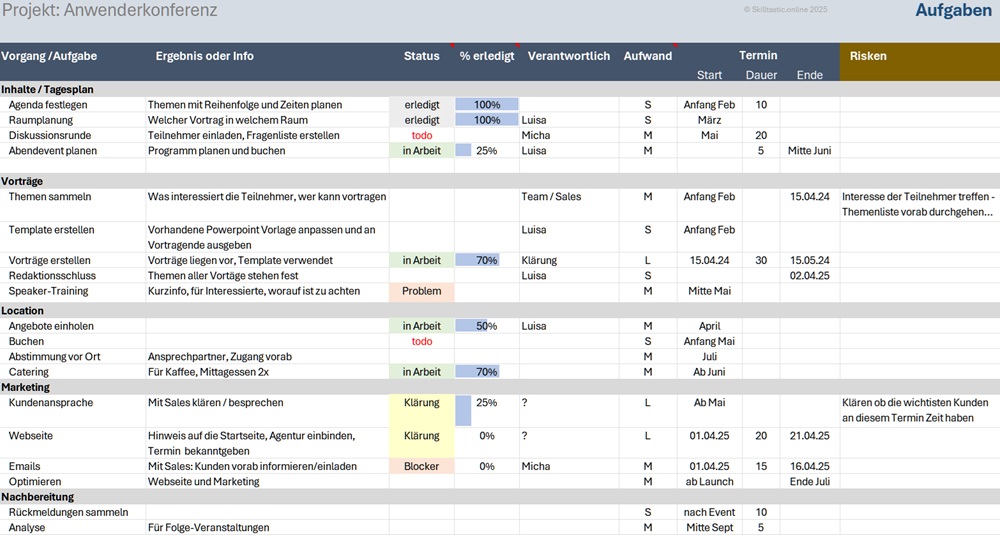Select the 'Verantwortlich' column header
This screenshot has width=1000, height=535.
point(569,56)
